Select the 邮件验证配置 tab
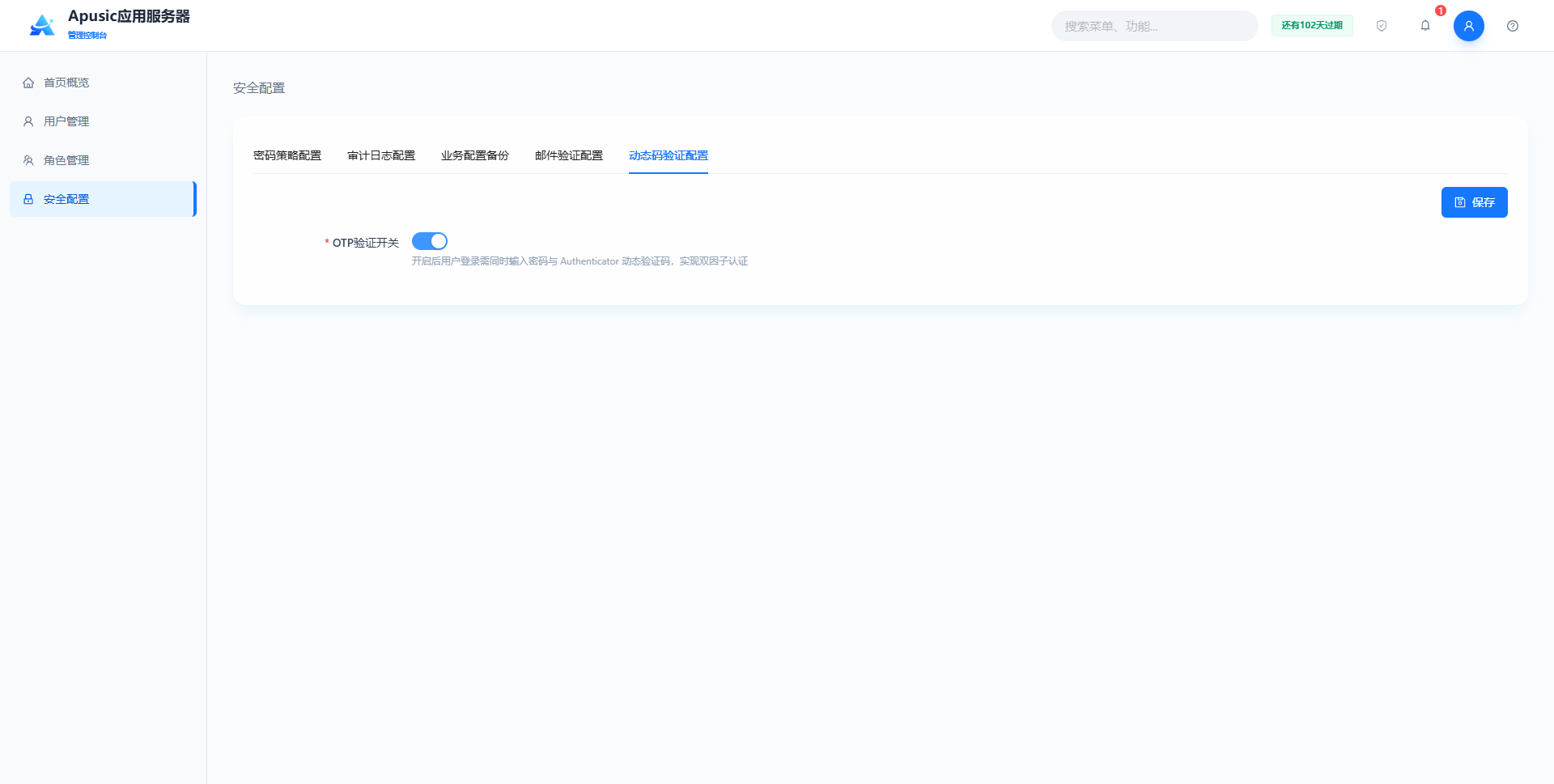The image size is (1554, 784). click(x=569, y=155)
